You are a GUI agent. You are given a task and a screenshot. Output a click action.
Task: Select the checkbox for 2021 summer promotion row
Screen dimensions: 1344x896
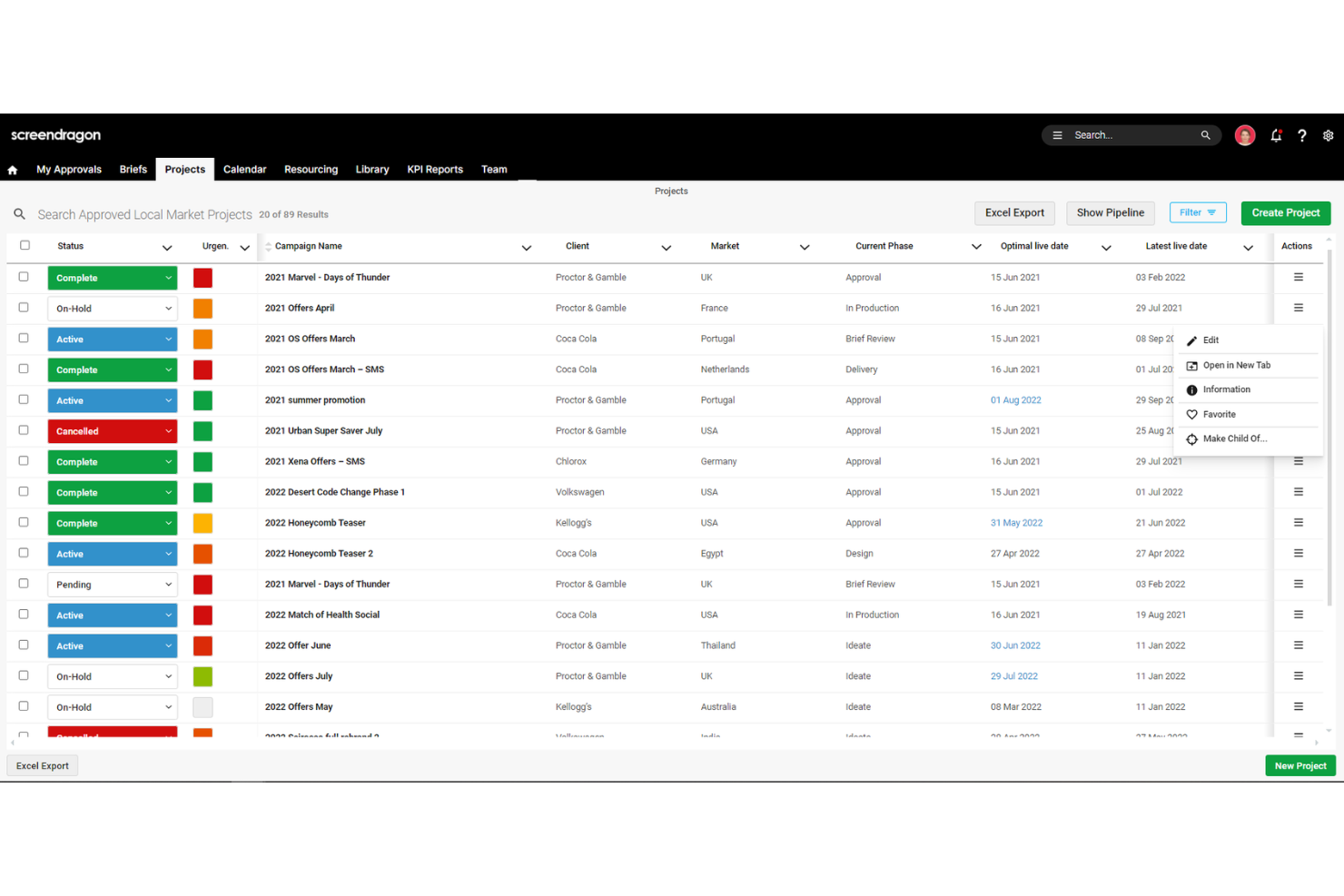[x=25, y=400]
